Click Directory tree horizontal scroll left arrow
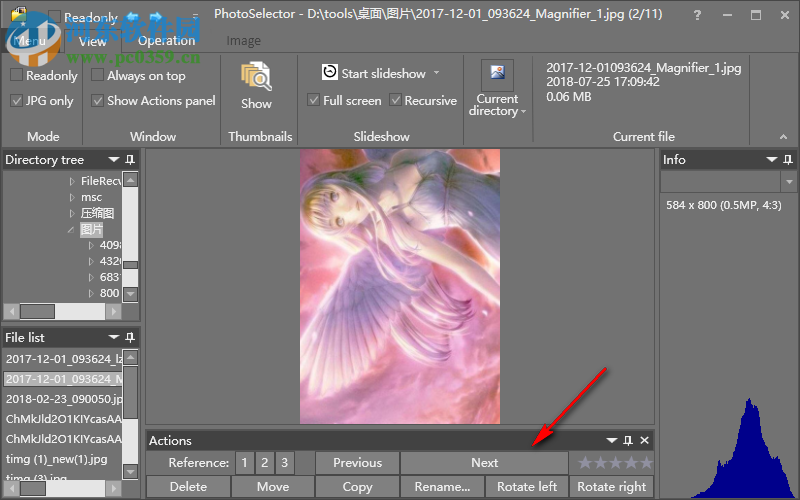 (x=12, y=311)
